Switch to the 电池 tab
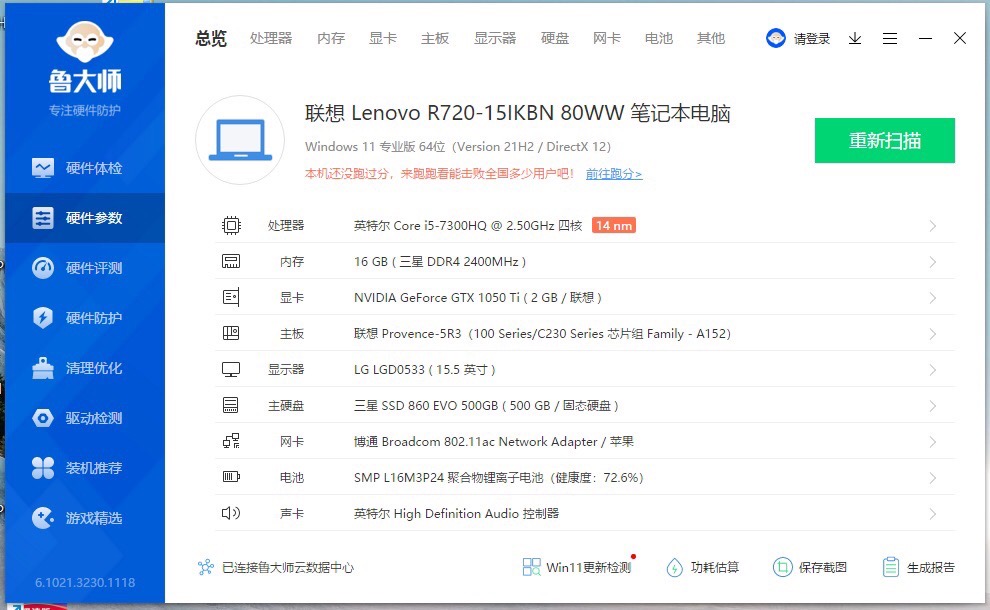The width and height of the screenshot is (990, 610). point(659,39)
